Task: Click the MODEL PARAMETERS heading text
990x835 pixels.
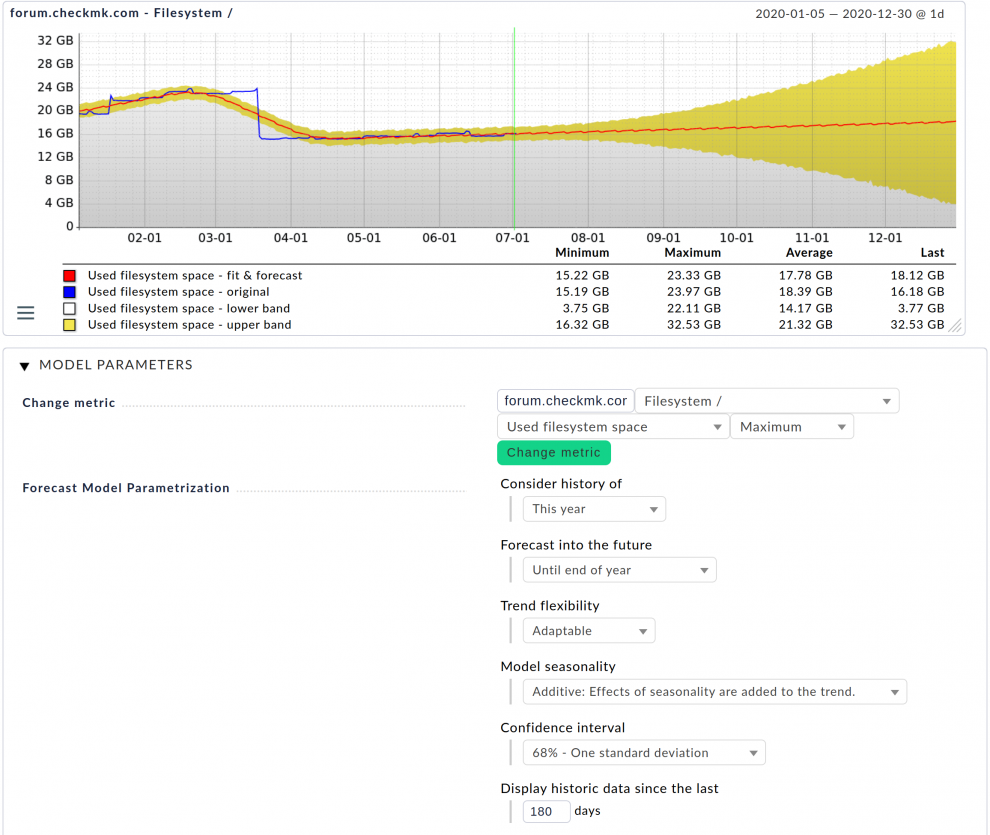Action: (x=116, y=365)
